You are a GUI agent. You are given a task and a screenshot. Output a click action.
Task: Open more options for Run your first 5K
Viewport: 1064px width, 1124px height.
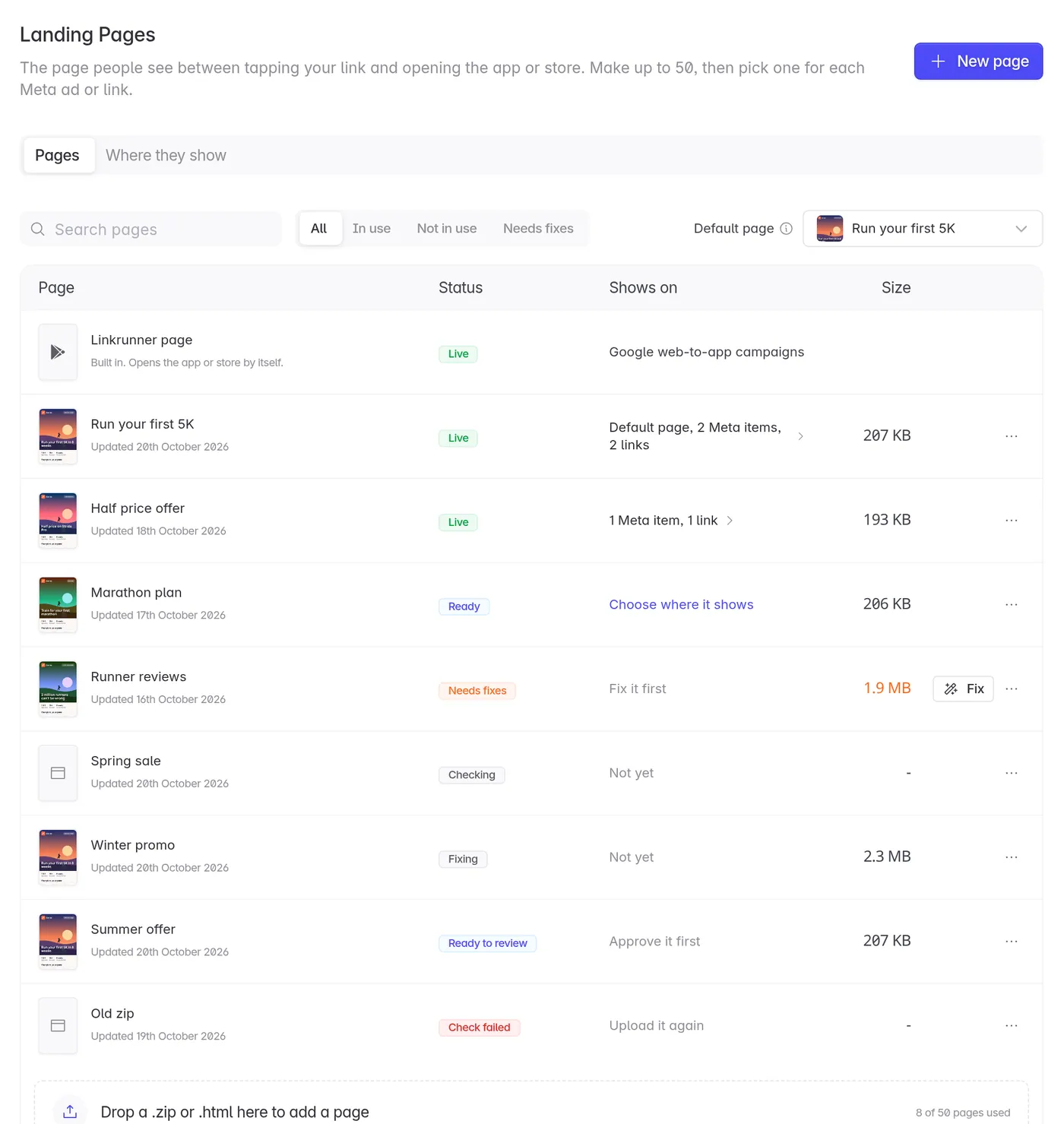tap(1011, 436)
